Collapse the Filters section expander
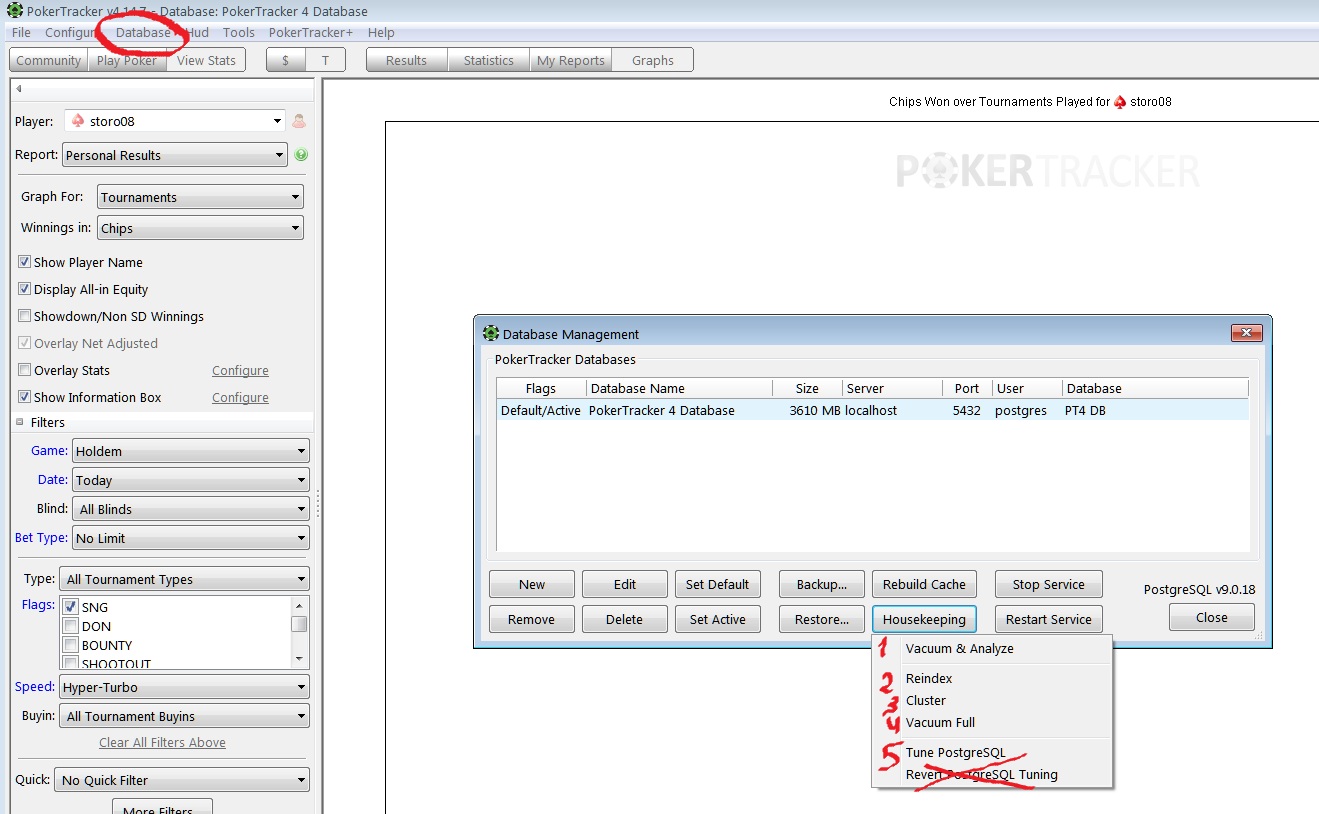 (x=20, y=423)
